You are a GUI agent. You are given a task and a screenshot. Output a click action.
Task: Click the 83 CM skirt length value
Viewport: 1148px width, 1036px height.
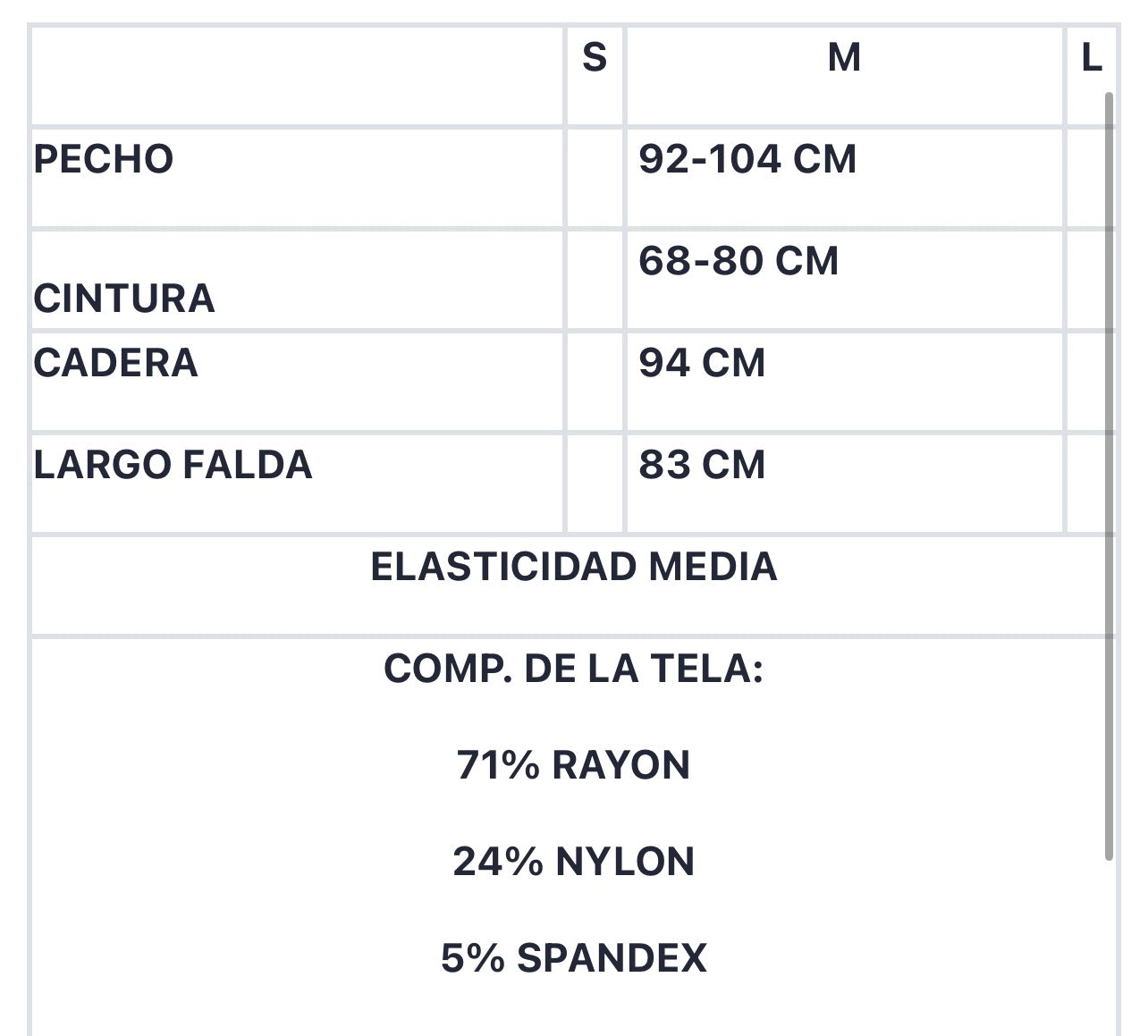pos(702,465)
